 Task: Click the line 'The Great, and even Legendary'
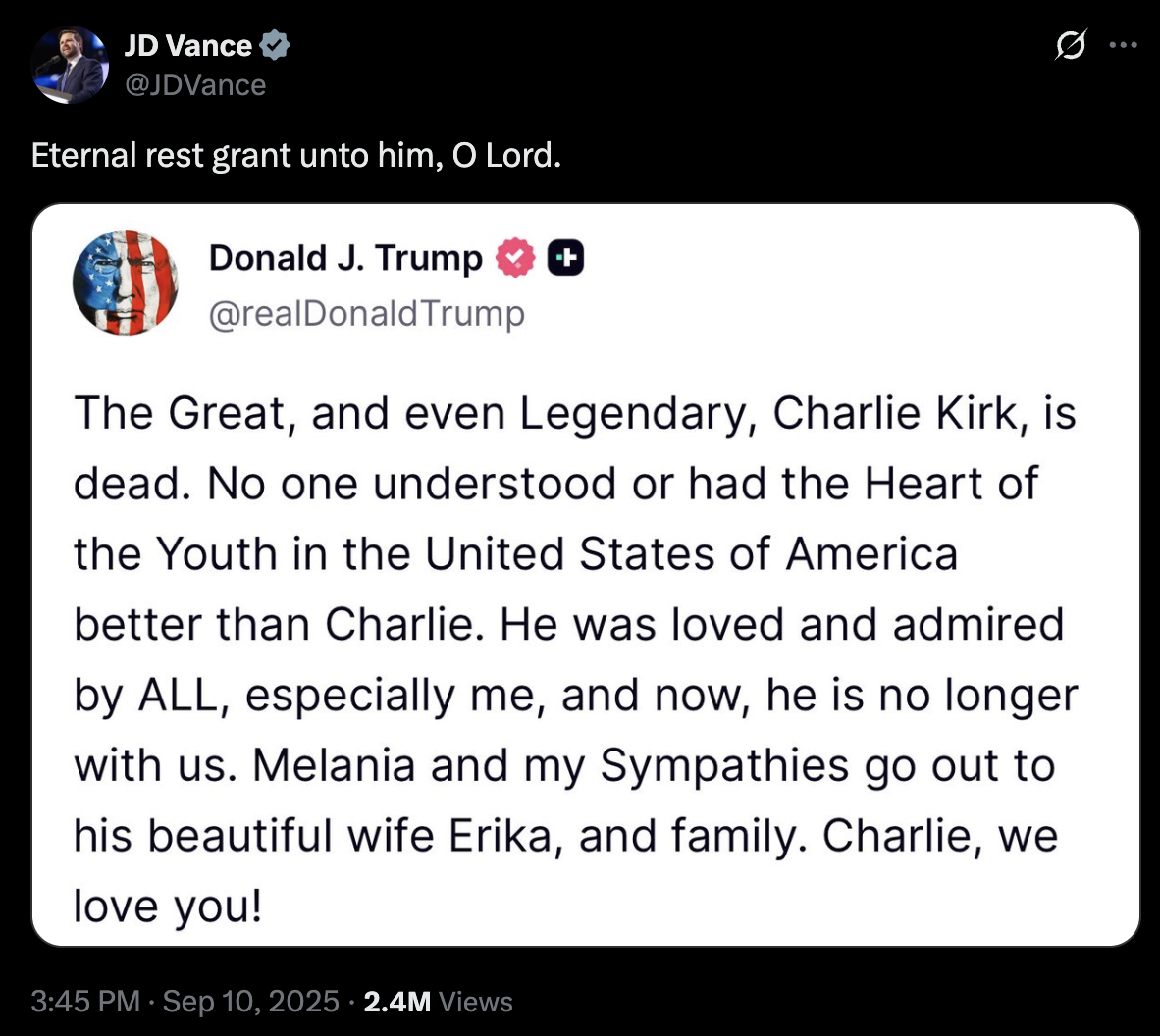click(x=574, y=413)
